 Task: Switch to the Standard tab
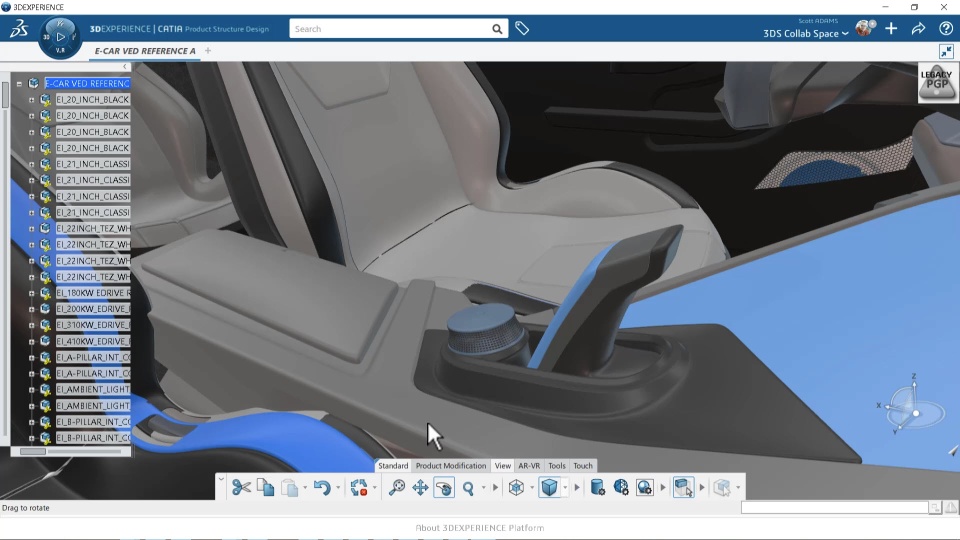click(x=393, y=466)
